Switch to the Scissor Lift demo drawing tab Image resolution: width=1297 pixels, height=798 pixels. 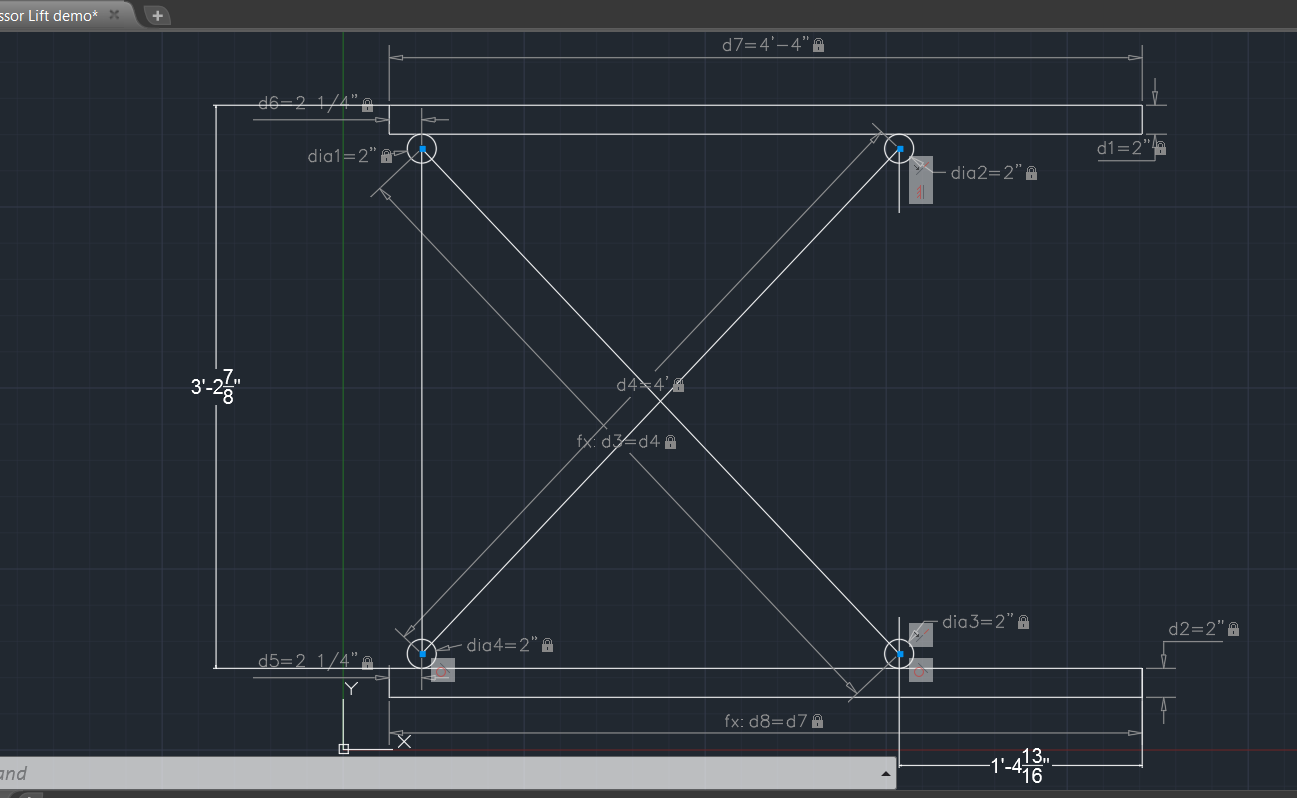click(60, 15)
